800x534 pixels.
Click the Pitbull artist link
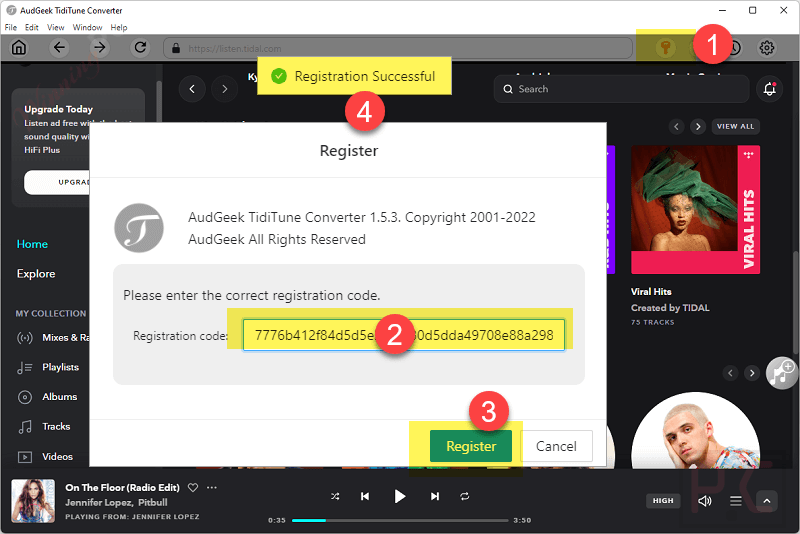153,502
